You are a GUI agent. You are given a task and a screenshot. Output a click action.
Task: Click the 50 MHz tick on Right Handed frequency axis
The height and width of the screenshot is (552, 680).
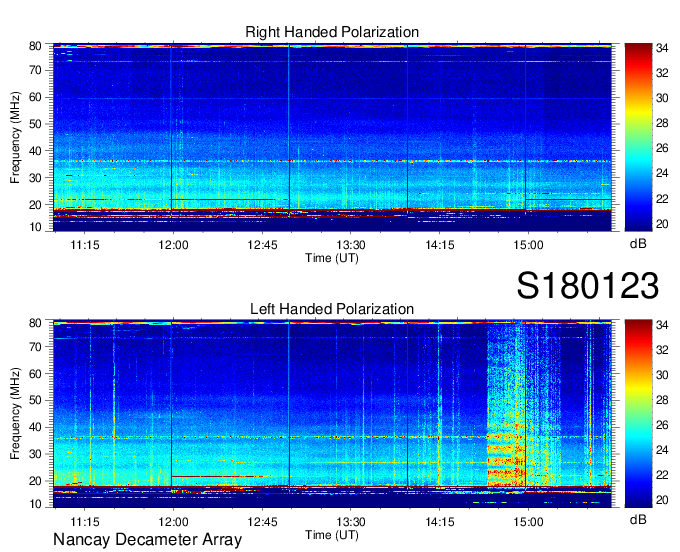coord(35,124)
